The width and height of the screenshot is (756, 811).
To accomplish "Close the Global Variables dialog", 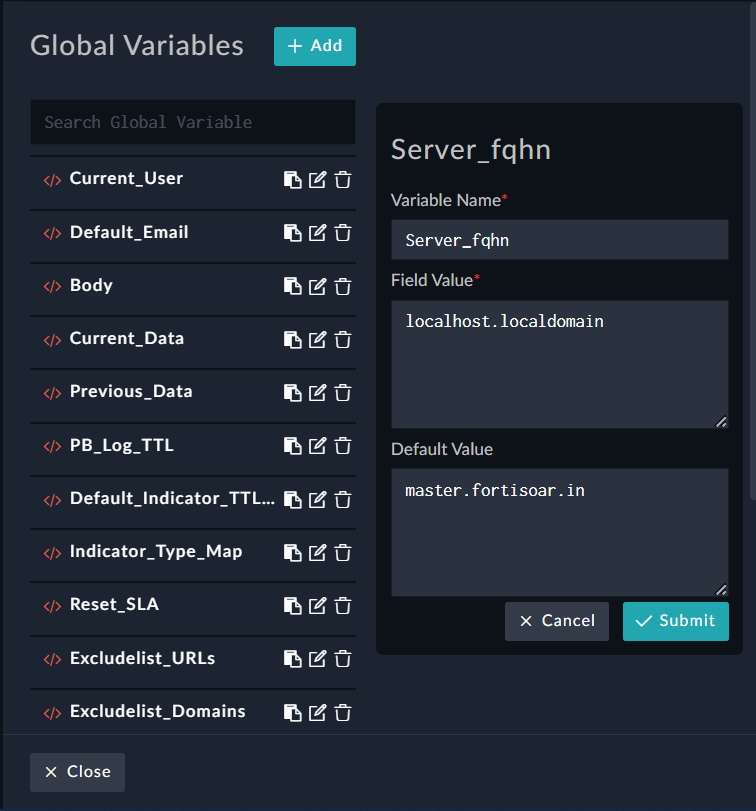I will click(x=77, y=772).
